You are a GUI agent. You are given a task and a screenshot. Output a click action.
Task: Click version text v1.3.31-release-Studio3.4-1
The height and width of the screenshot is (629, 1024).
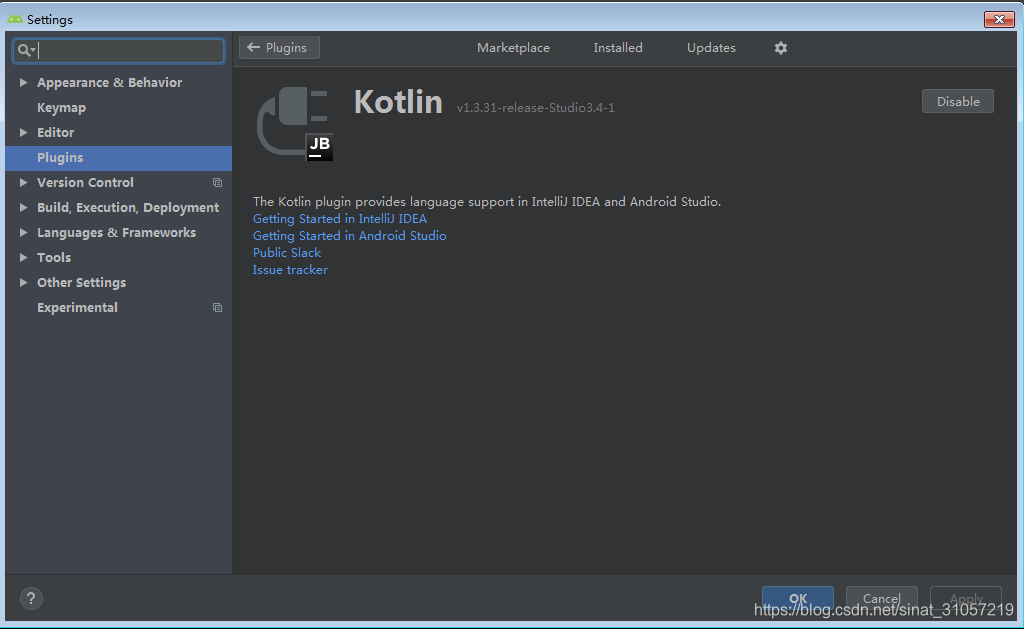[536, 108]
